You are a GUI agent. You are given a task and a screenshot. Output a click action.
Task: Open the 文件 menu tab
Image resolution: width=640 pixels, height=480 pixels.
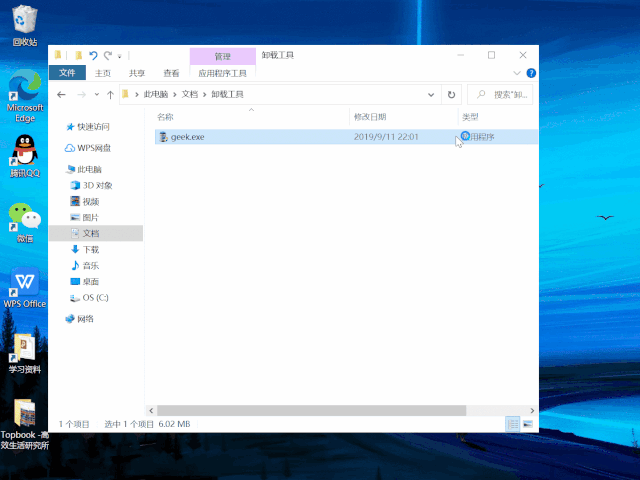67,73
